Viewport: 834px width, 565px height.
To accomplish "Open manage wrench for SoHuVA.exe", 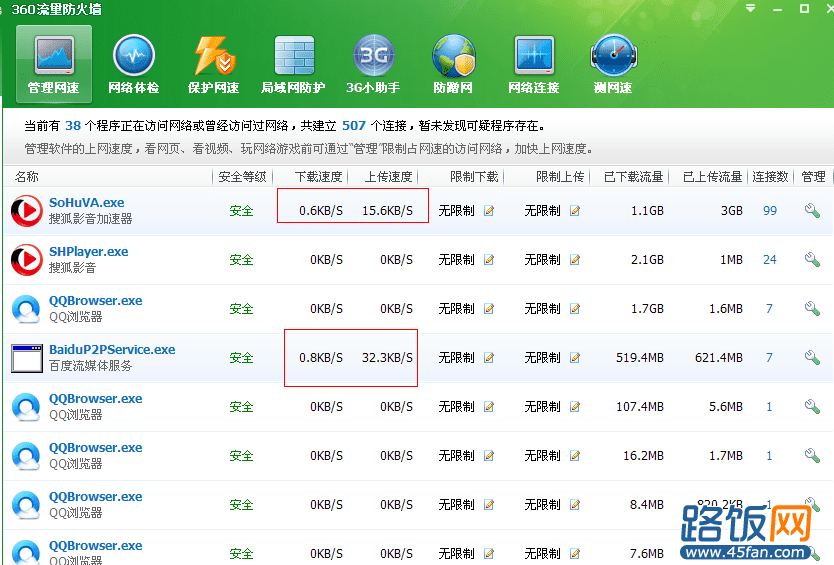I will [812, 211].
